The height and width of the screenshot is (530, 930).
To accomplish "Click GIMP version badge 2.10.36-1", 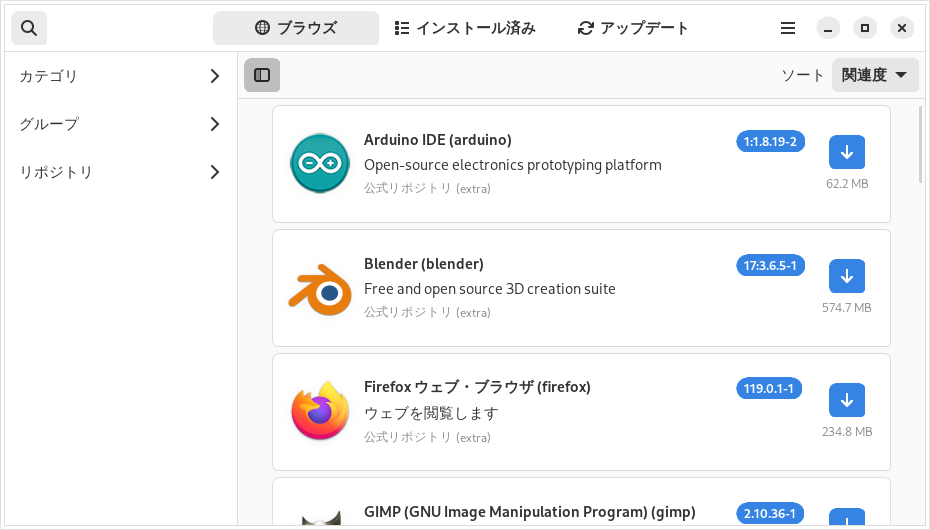I will [770, 513].
